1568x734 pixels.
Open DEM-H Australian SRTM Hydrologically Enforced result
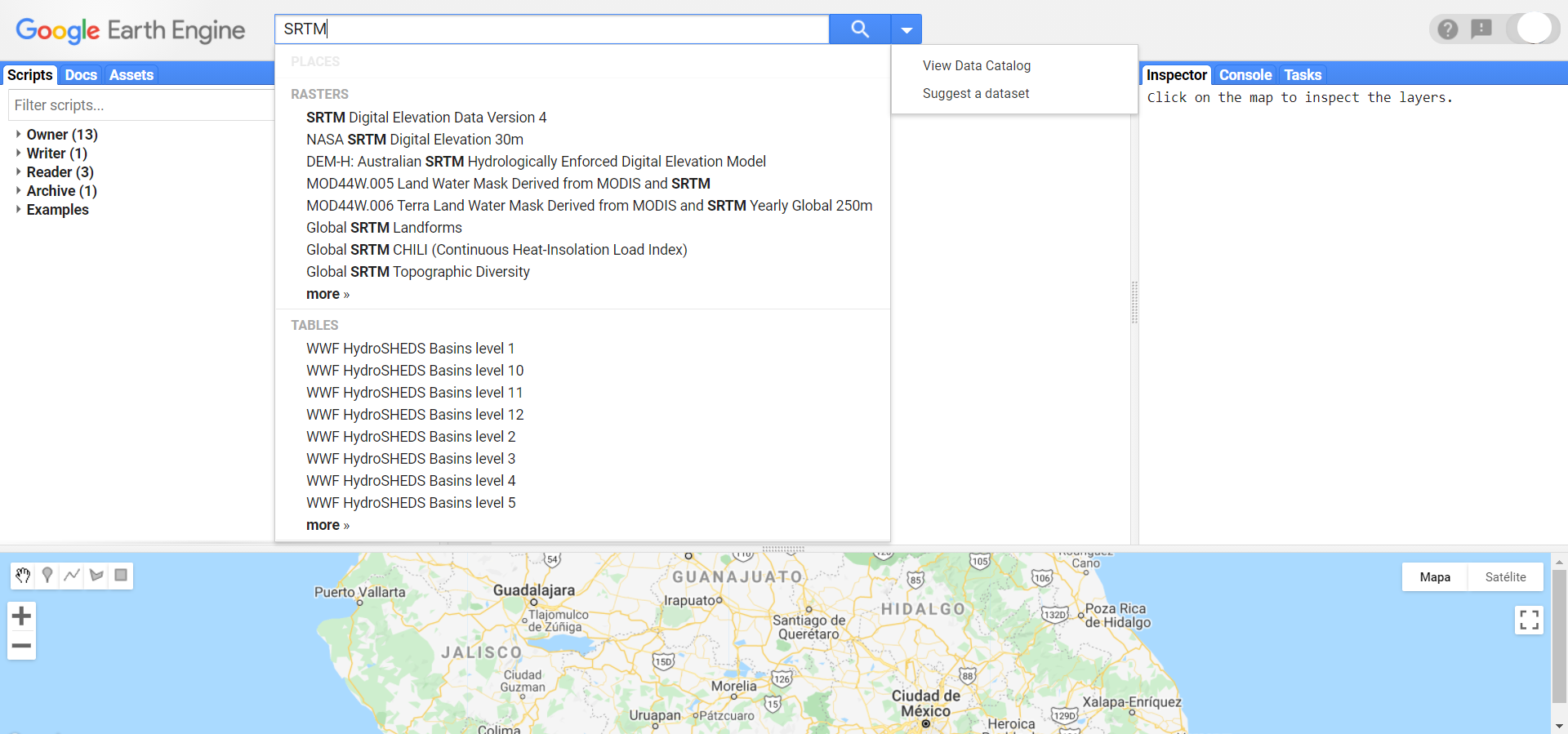[536, 162]
